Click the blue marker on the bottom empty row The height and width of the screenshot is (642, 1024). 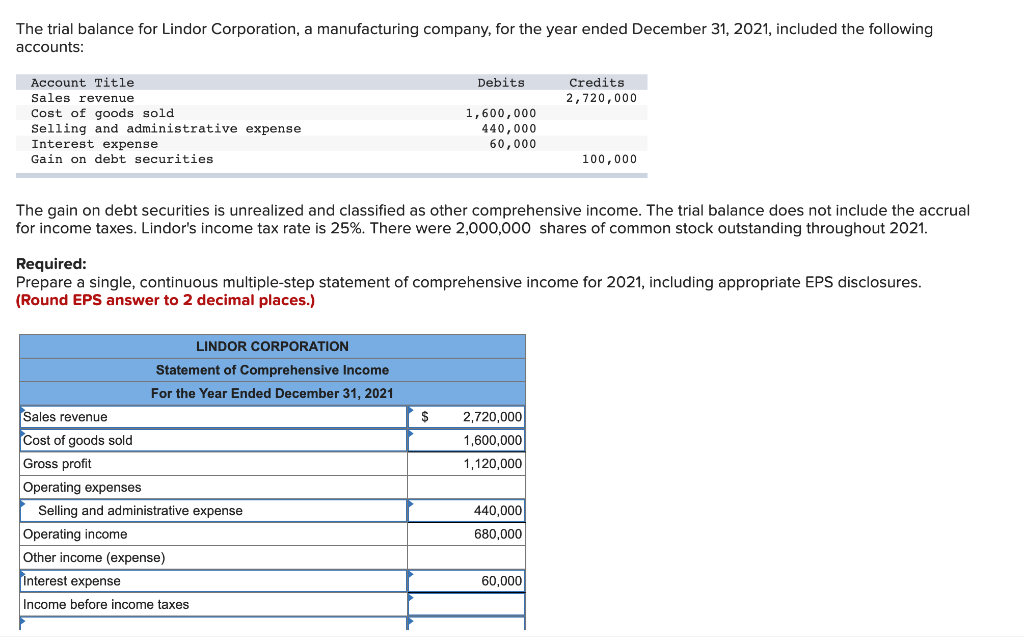click(410, 621)
